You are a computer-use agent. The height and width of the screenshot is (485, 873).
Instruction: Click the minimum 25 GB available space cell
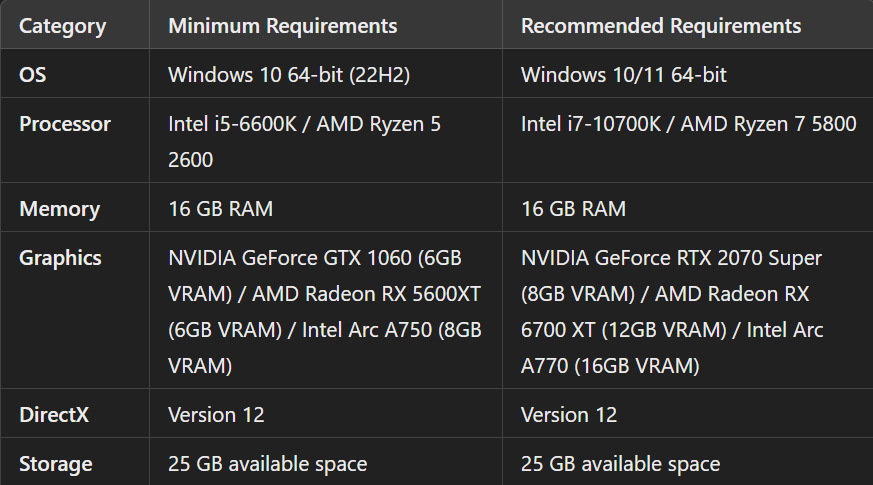267,463
